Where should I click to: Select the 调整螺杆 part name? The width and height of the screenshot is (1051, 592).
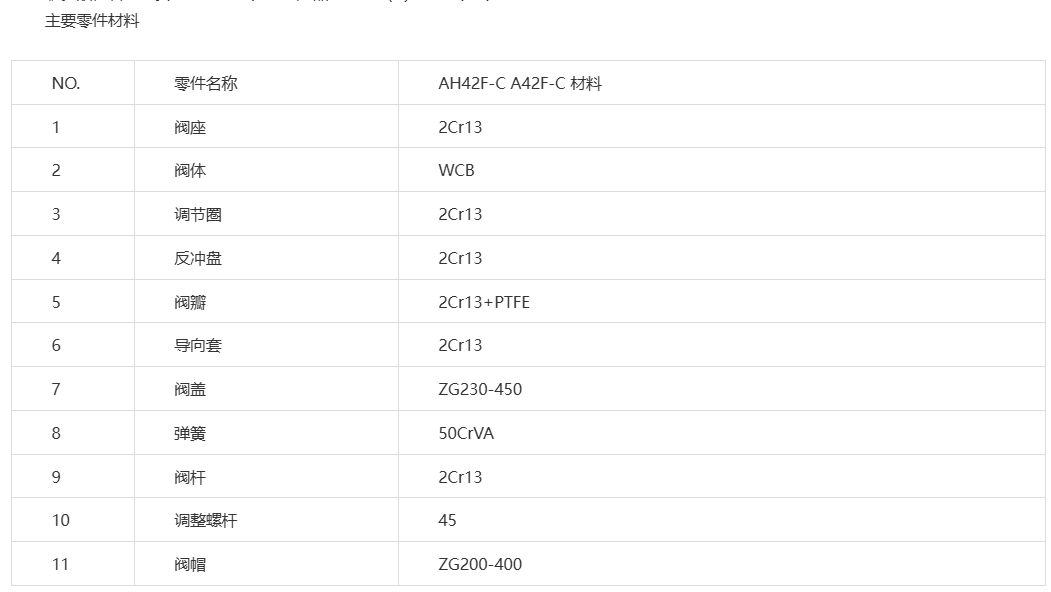tap(206, 520)
